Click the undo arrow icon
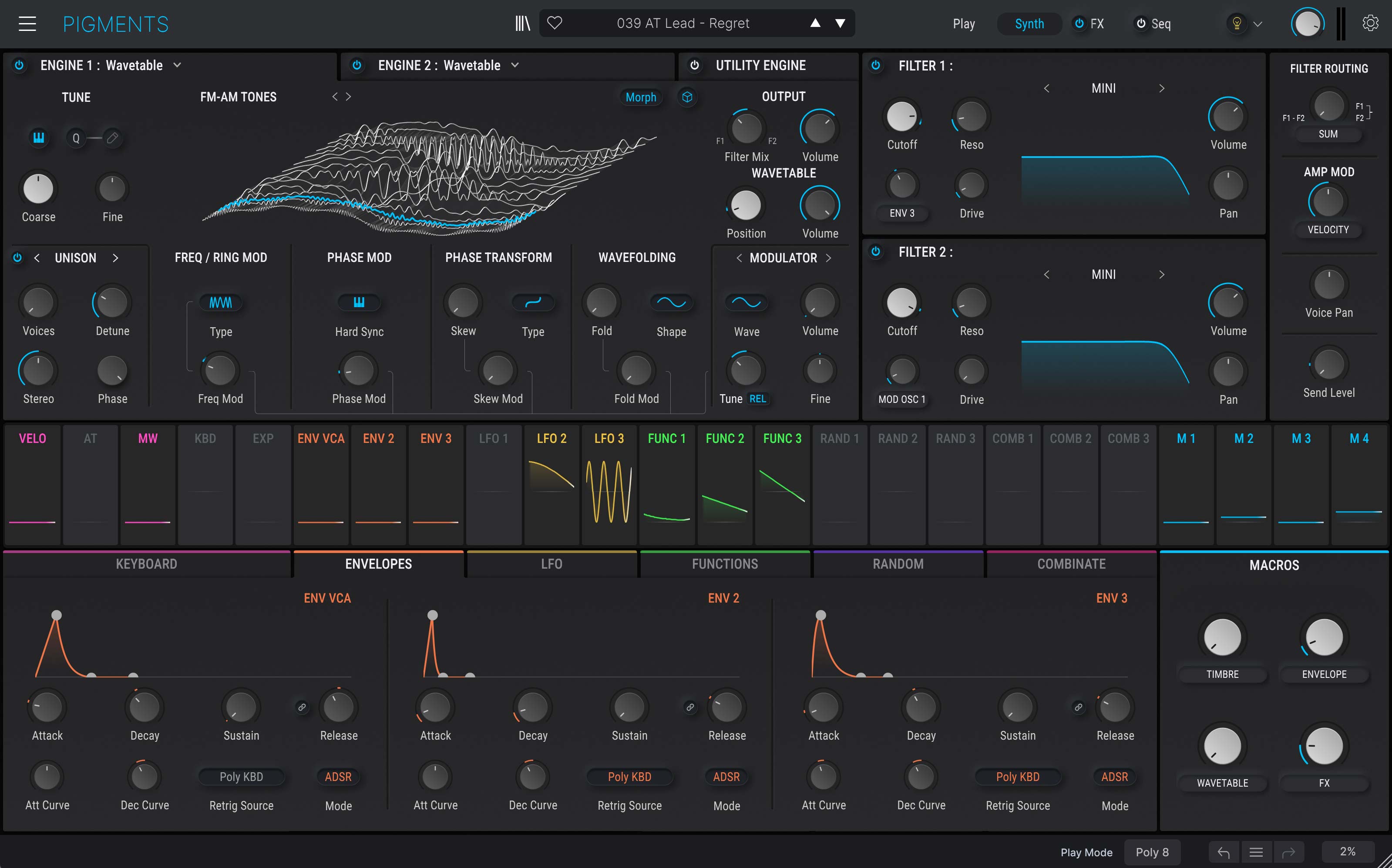The height and width of the screenshot is (868, 1392). click(x=1223, y=852)
